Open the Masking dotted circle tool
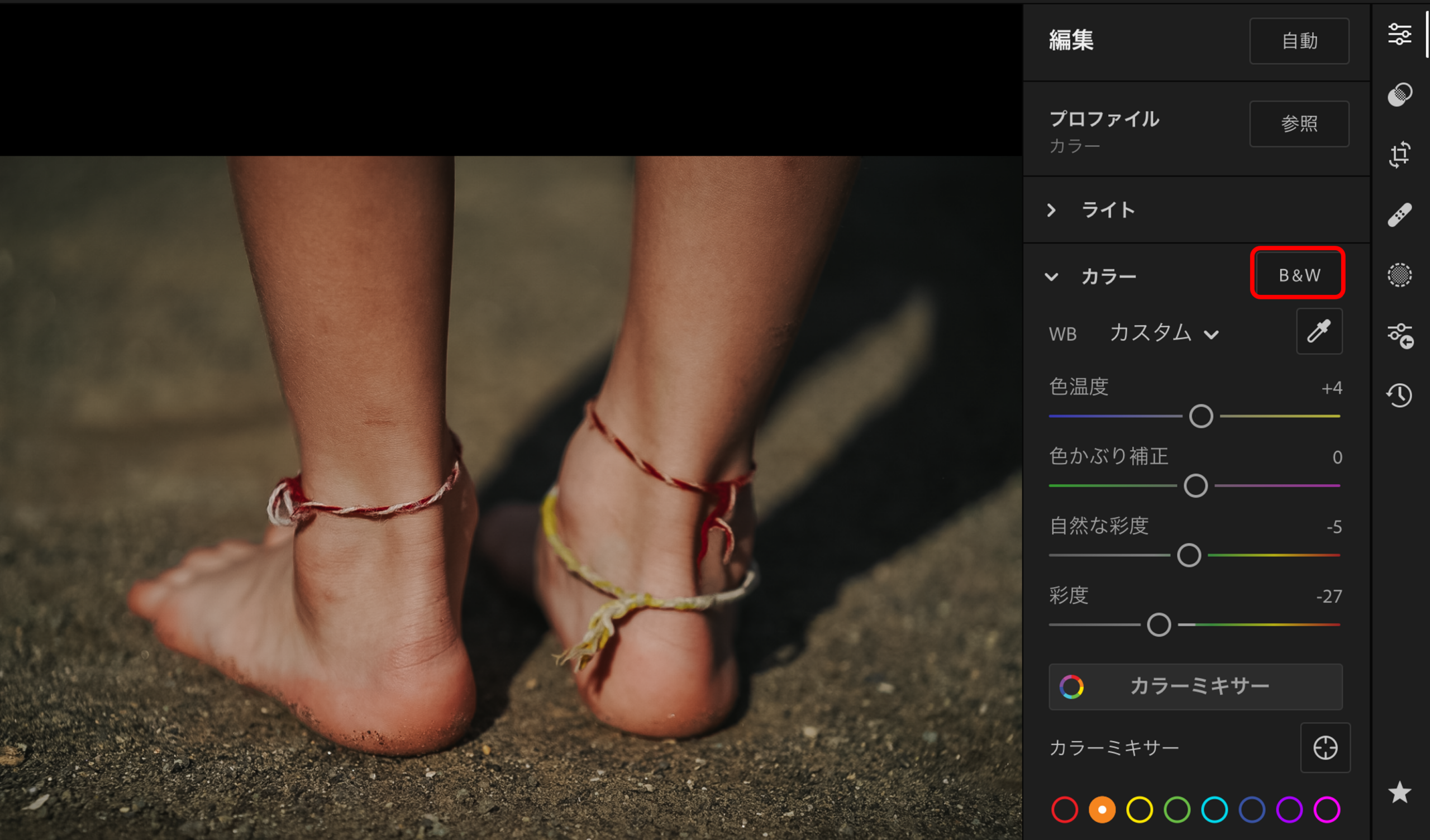 1399,275
